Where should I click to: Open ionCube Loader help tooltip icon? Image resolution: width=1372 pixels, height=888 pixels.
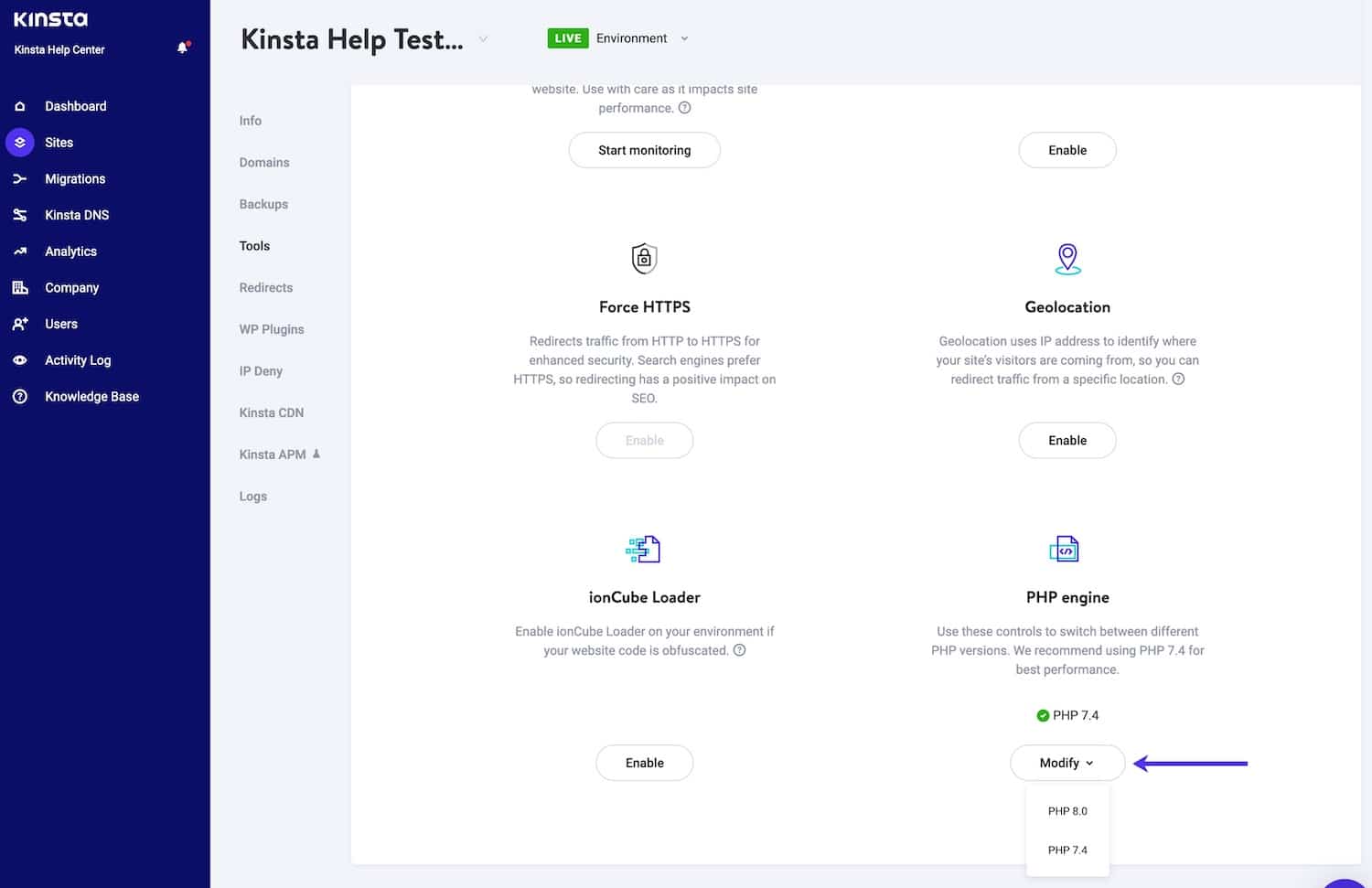[740, 650]
